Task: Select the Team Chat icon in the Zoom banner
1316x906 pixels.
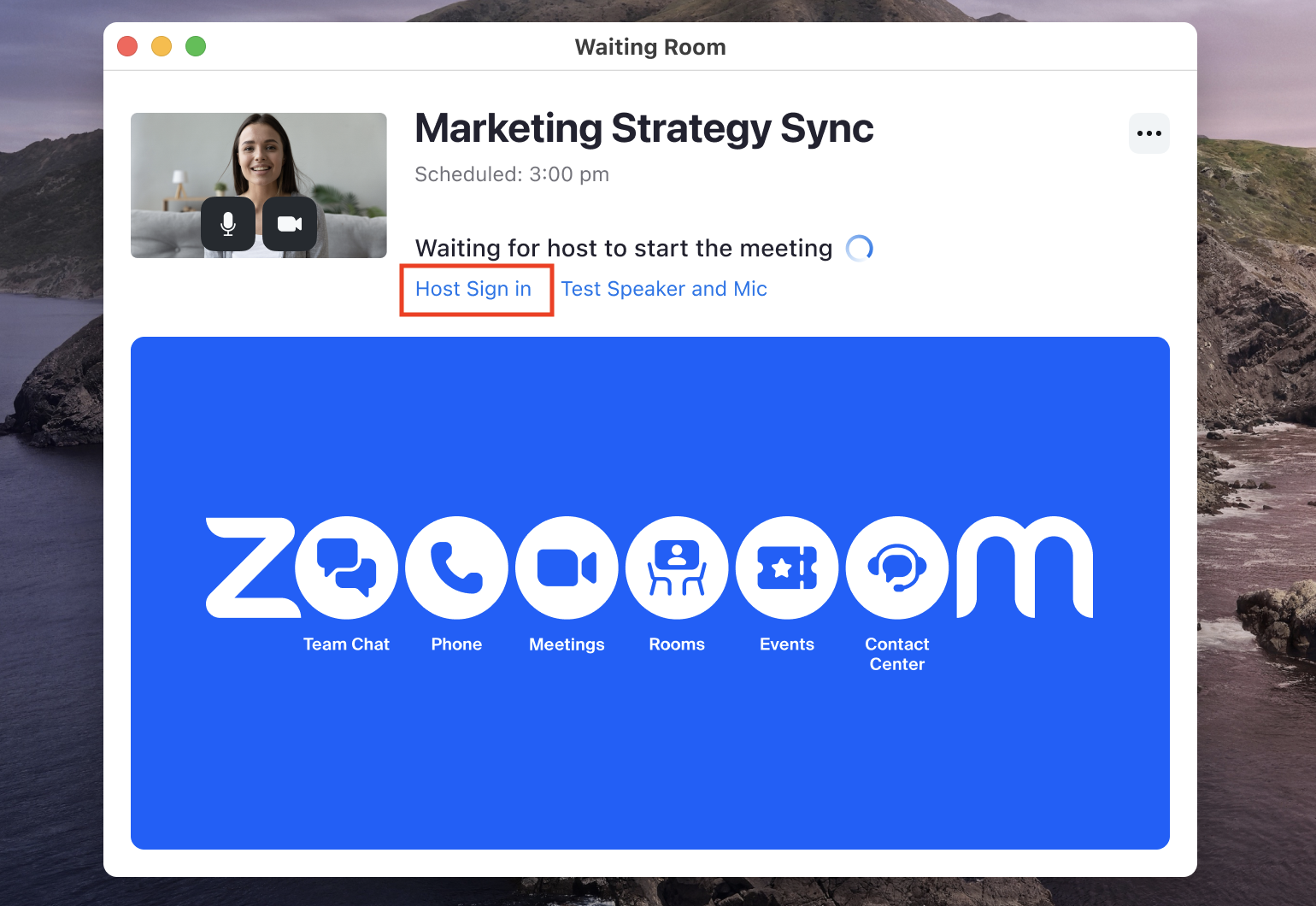Action: click(346, 568)
